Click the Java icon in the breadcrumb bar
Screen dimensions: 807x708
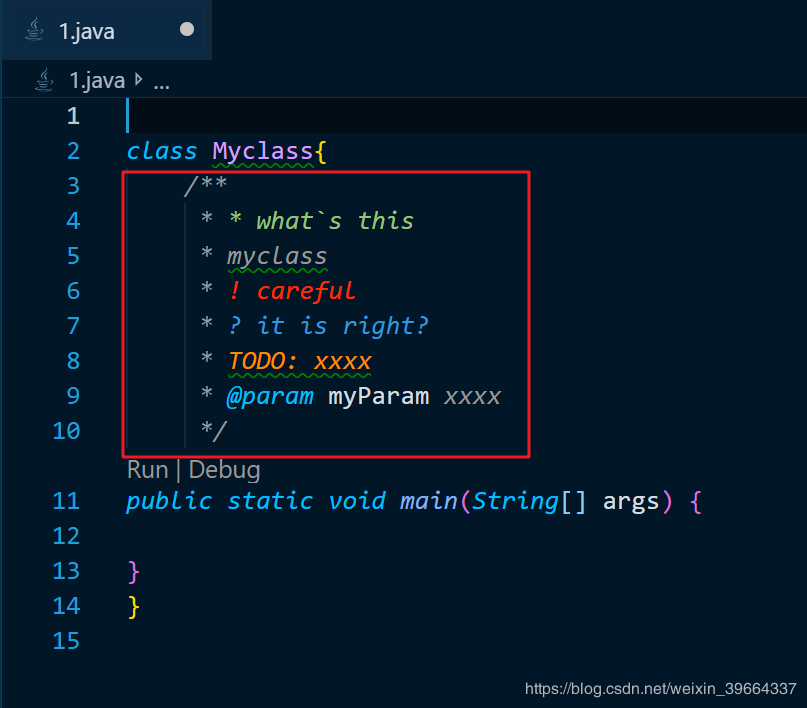pyautogui.click(x=44, y=81)
